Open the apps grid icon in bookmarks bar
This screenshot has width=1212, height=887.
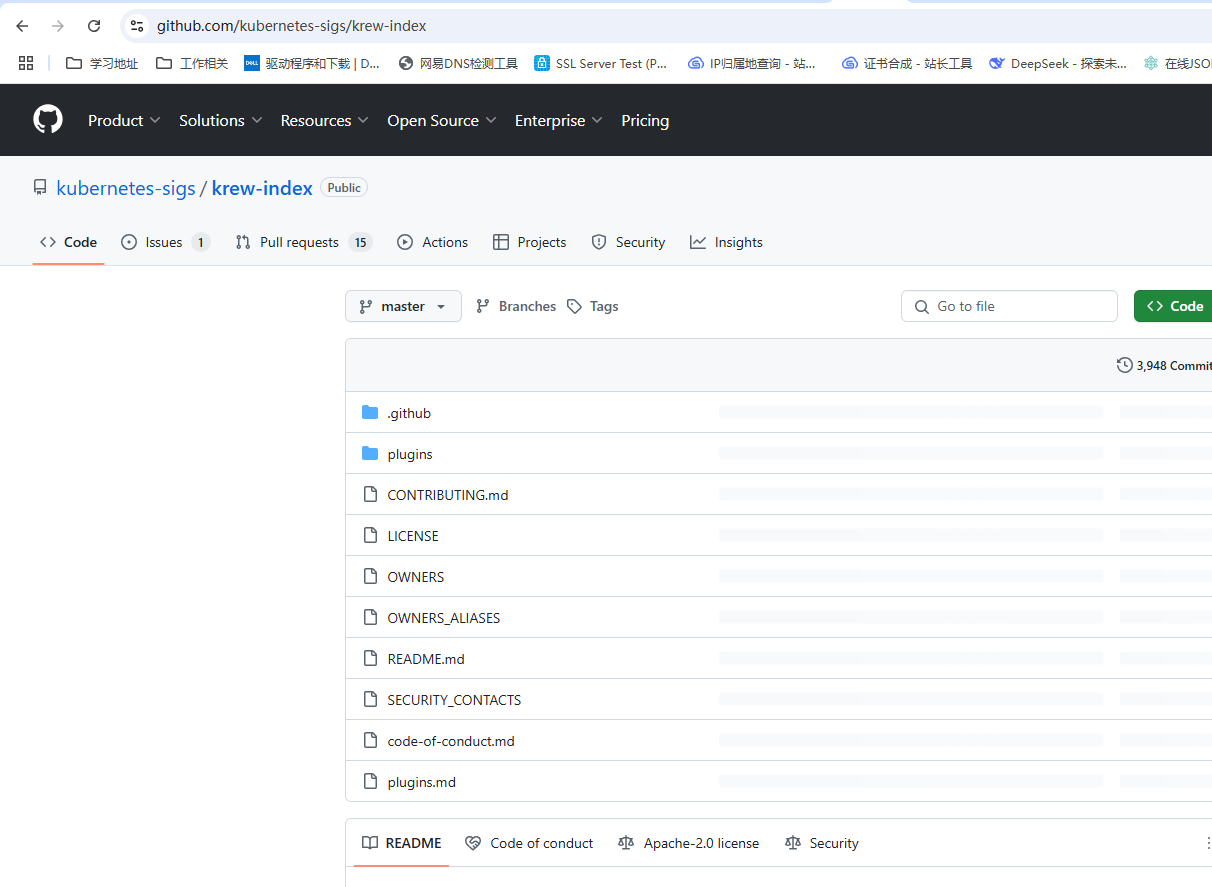coord(26,63)
